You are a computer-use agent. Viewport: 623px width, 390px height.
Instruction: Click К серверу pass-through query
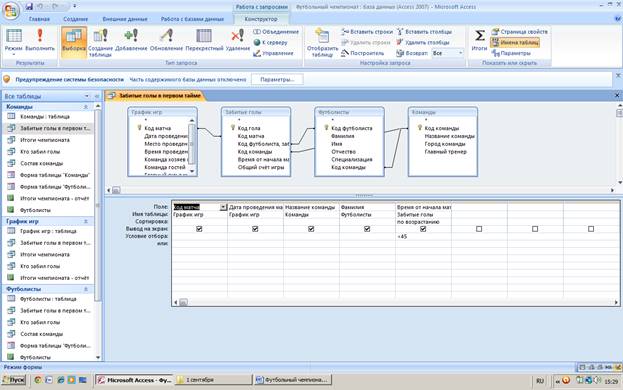pyautogui.click(x=271, y=42)
